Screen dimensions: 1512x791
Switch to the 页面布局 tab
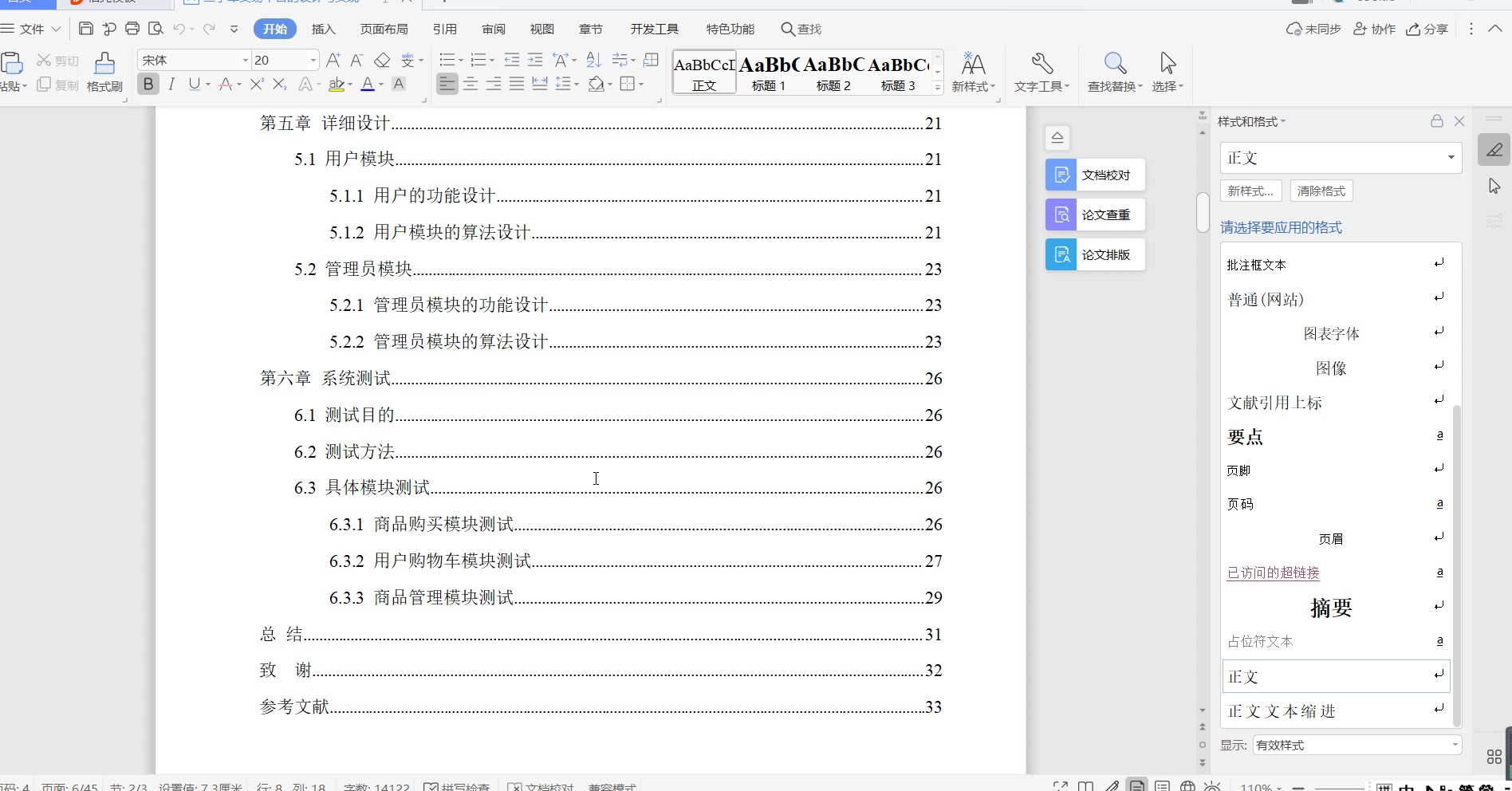point(384,29)
